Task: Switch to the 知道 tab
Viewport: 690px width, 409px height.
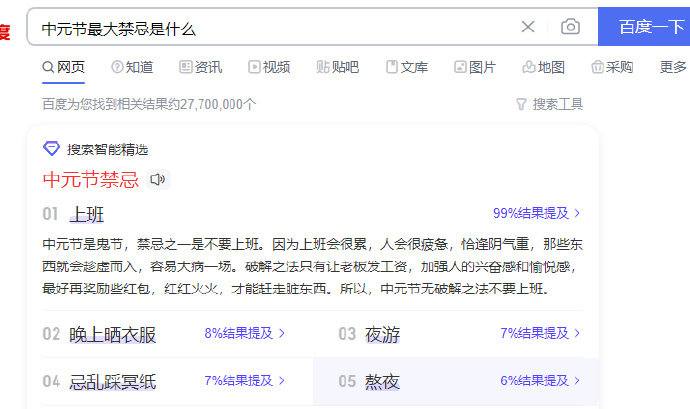Action: pos(132,67)
